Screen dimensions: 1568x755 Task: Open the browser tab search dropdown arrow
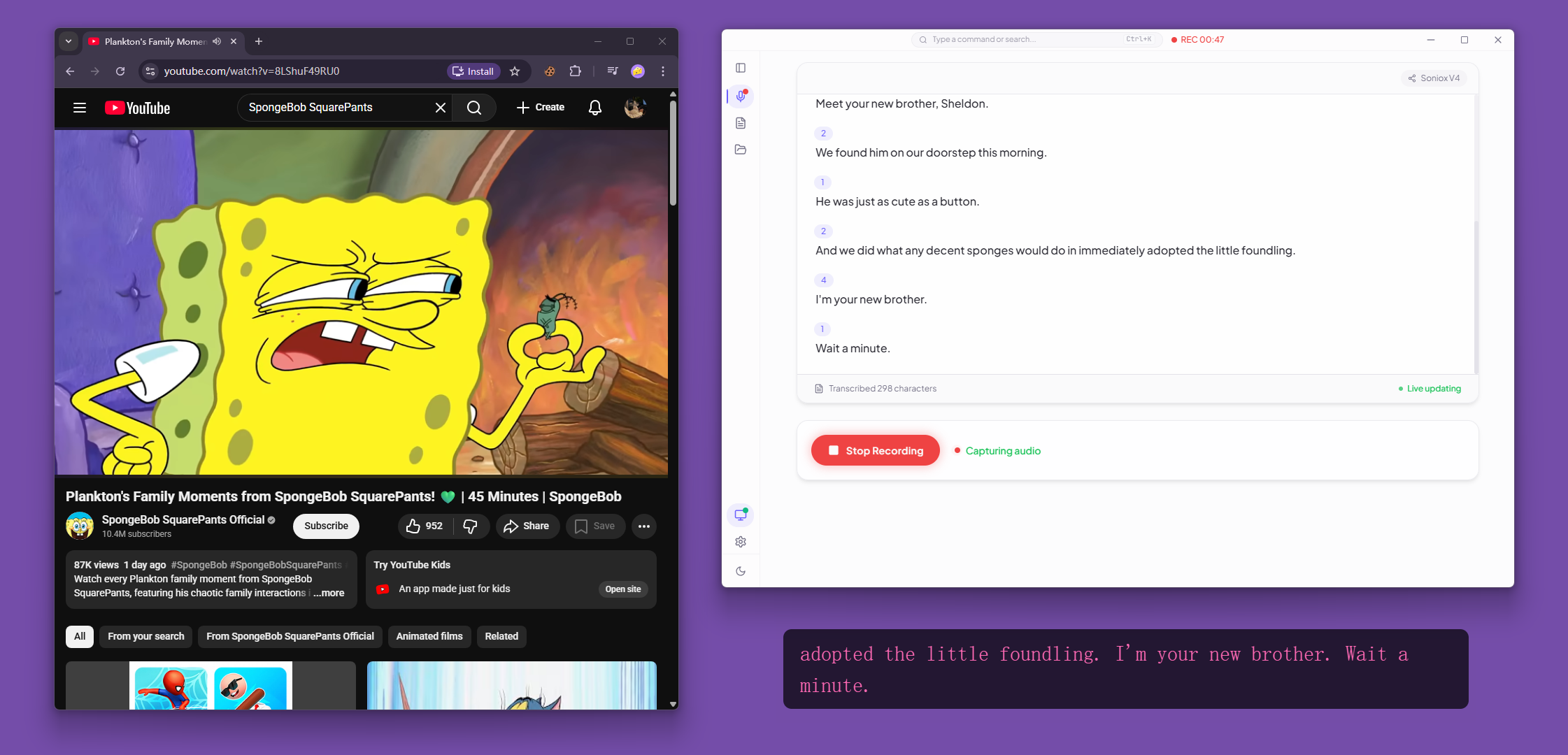coord(69,41)
